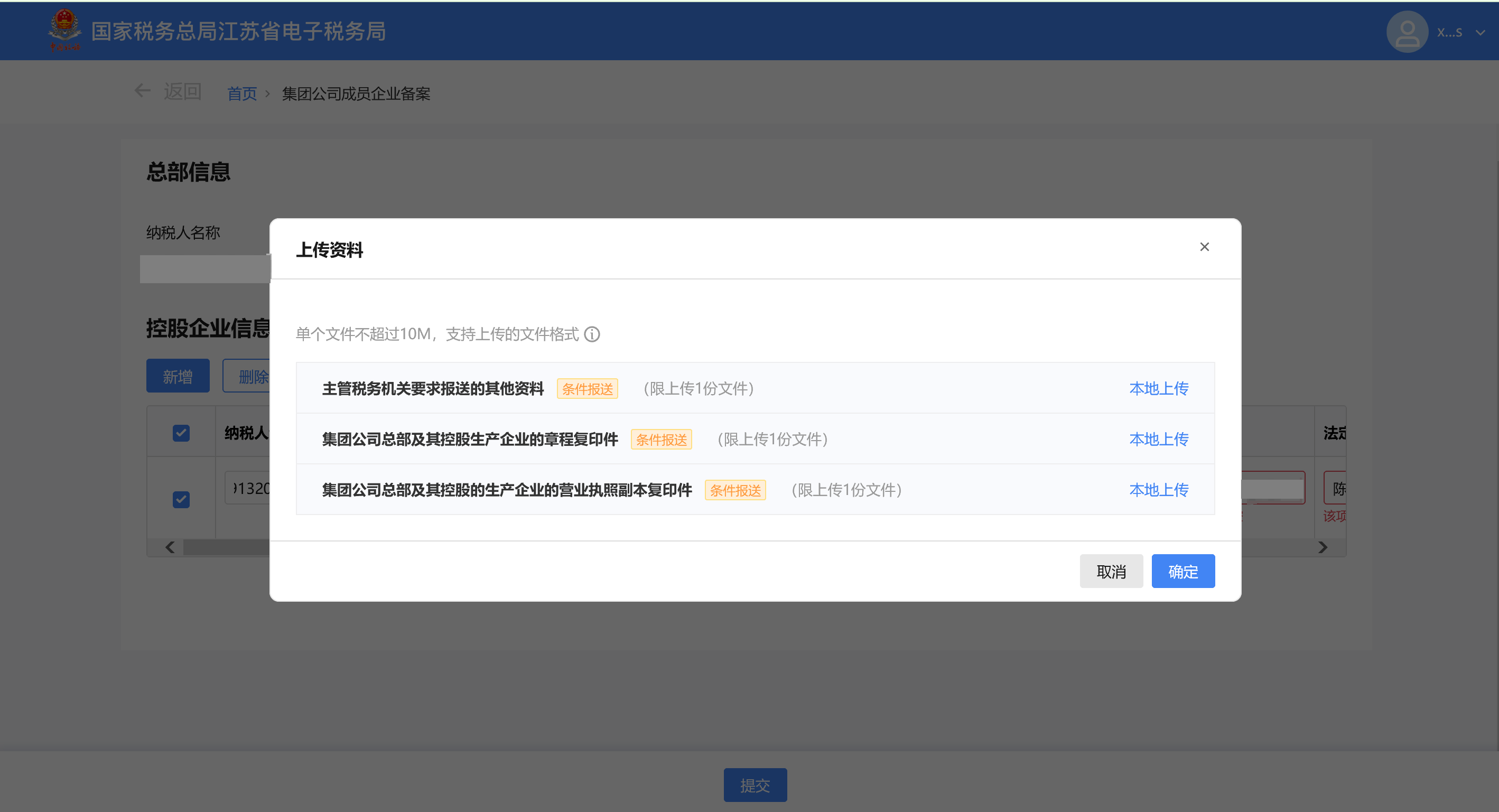Upload file for 章程复印件 row
Image resolution: width=1499 pixels, height=812 pixels.
(1158, 439)
